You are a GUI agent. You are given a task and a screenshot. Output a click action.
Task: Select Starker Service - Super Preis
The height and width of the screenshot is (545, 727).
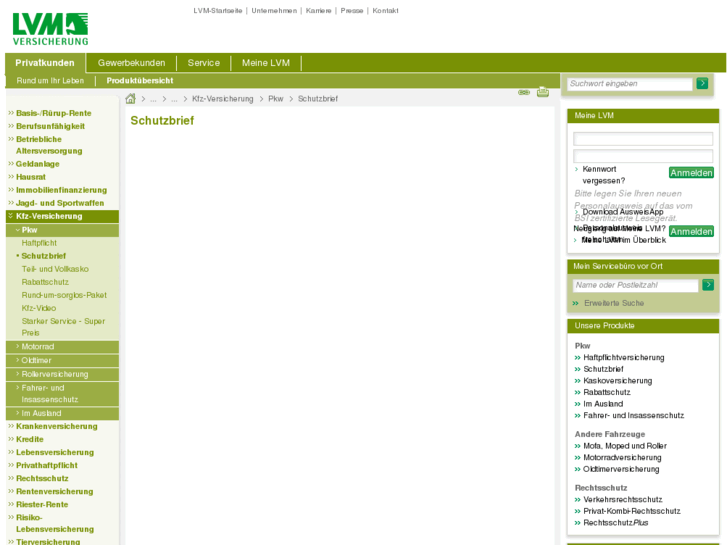tap(63, 327)
